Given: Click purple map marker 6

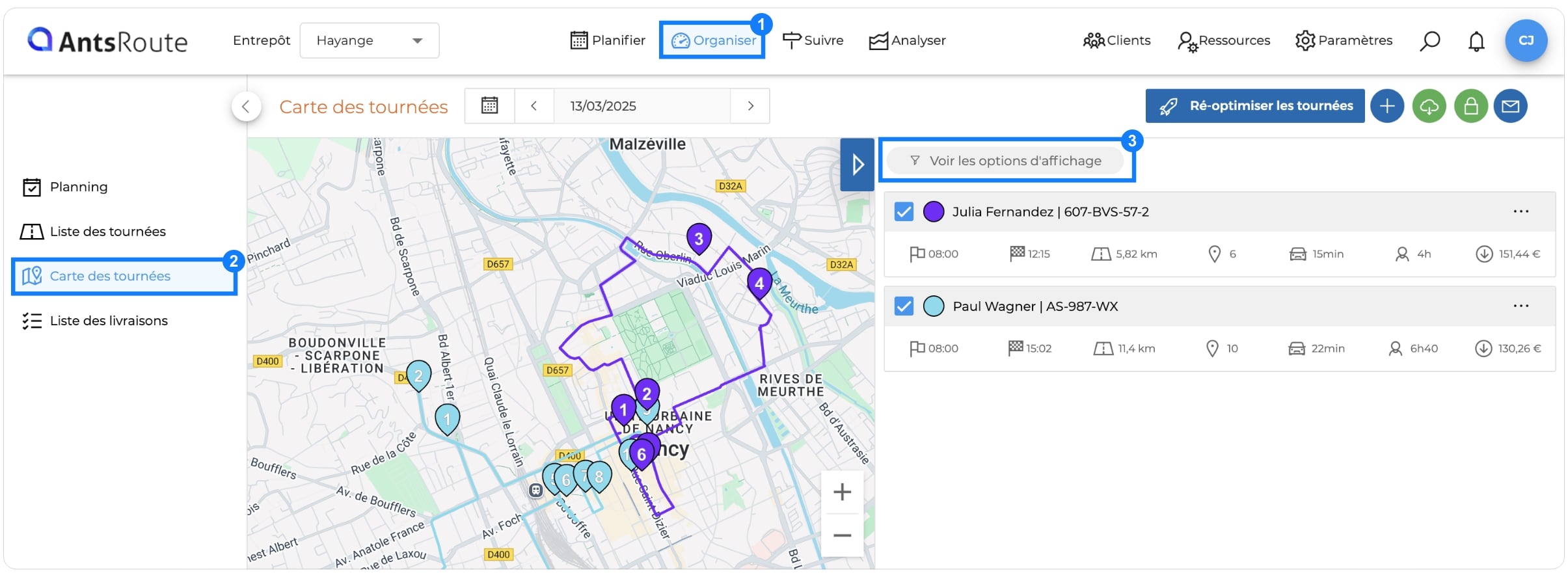Looking at the screenshot, I should pyautogui.click(x=642, y=454).
